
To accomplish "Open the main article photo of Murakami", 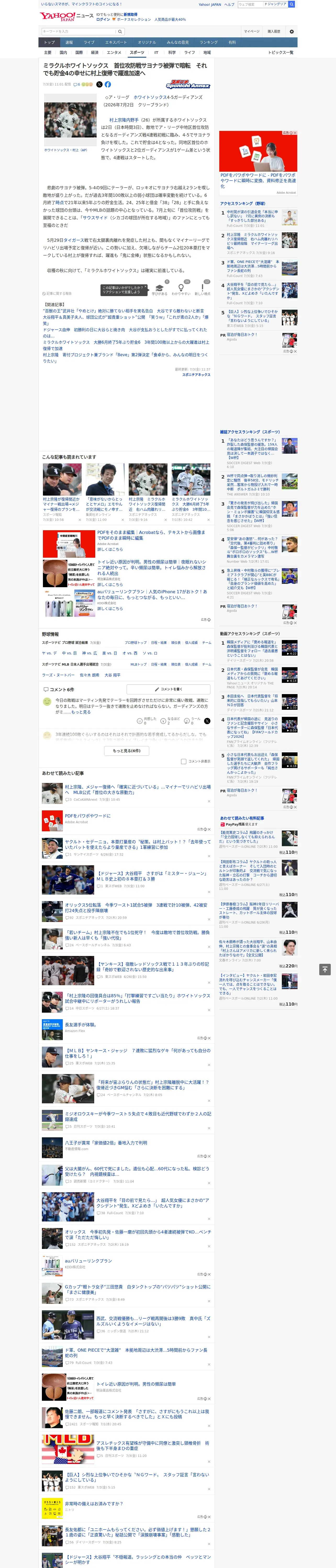I will click(x=70, y=120).
